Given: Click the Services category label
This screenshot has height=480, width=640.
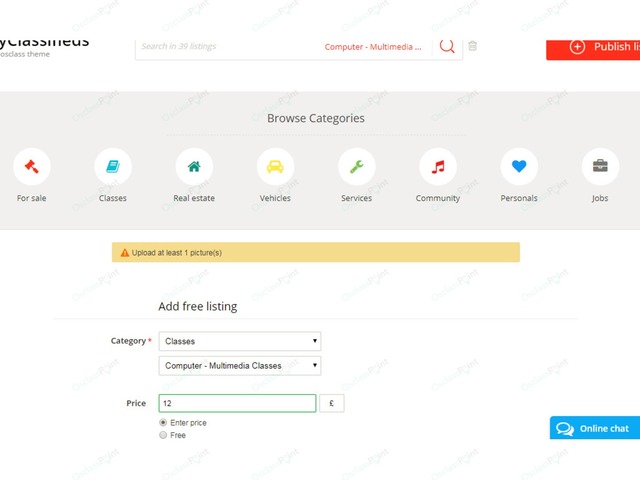Looking at the screenshot, I should click(x=356, y=198).
